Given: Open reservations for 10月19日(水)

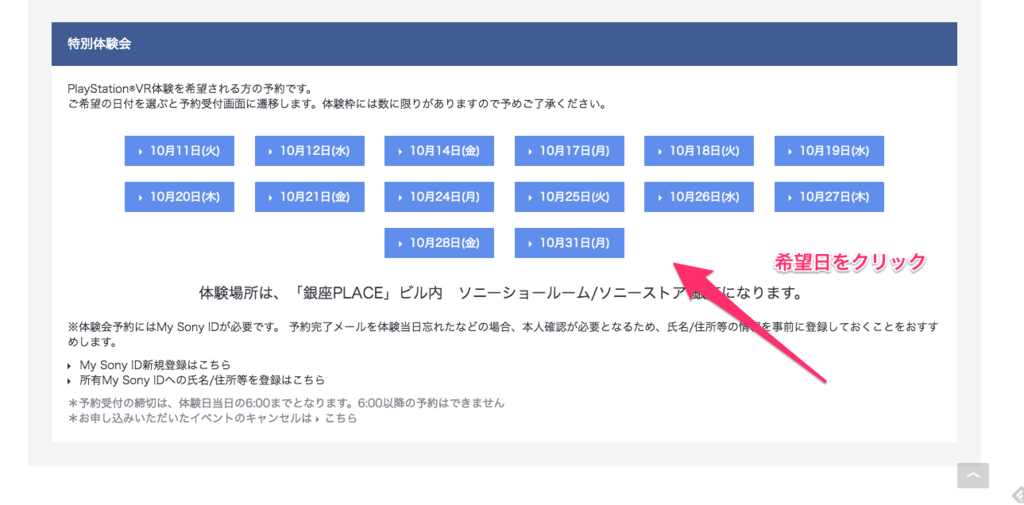Looking at the screenshot, I should [x=829, y=151].
